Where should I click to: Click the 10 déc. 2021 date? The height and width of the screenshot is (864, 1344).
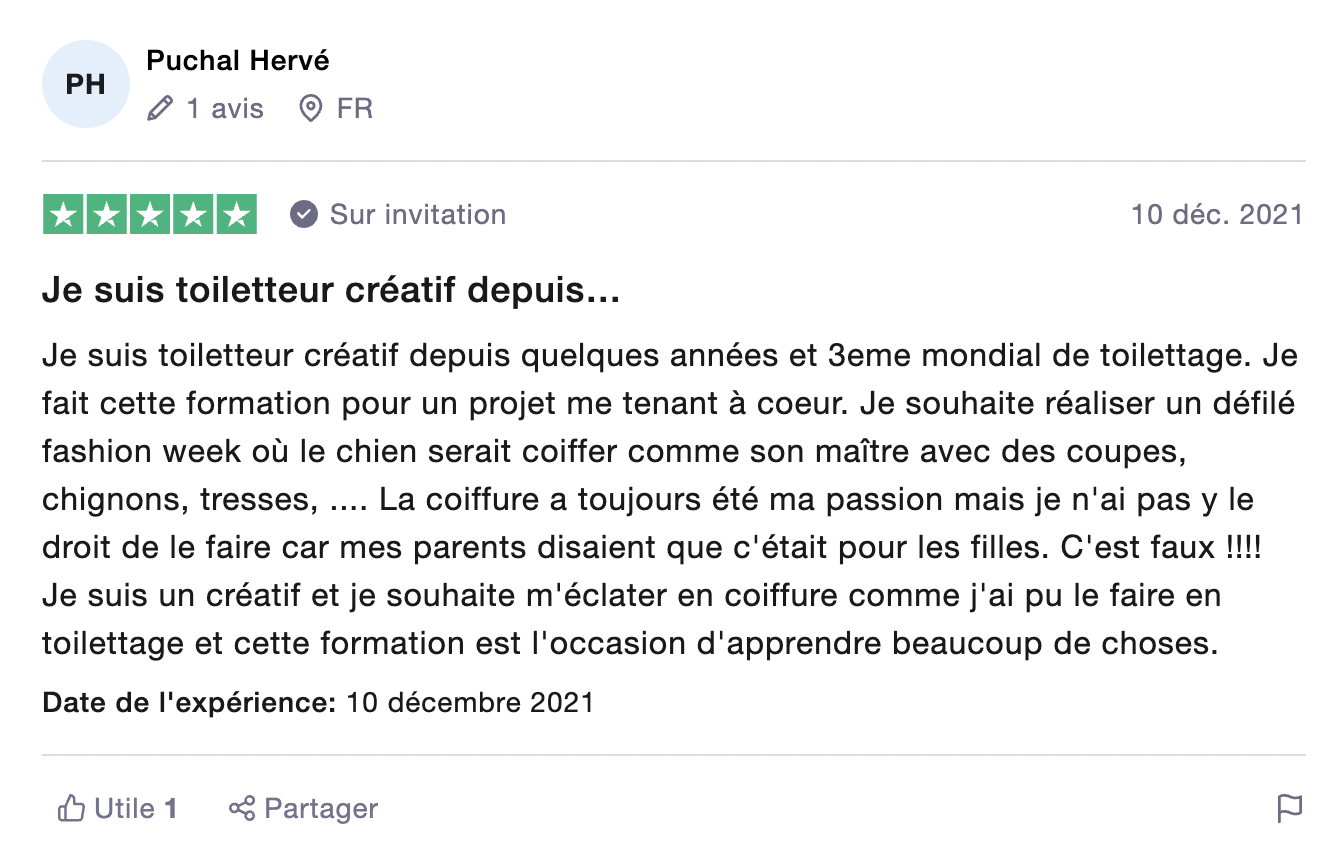tap(1217, 214)
